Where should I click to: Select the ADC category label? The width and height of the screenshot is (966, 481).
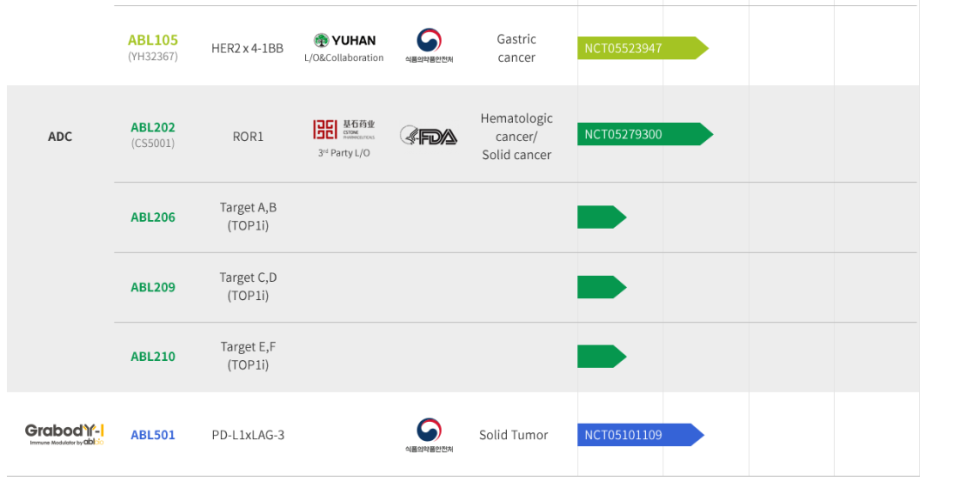pos(60,137)
